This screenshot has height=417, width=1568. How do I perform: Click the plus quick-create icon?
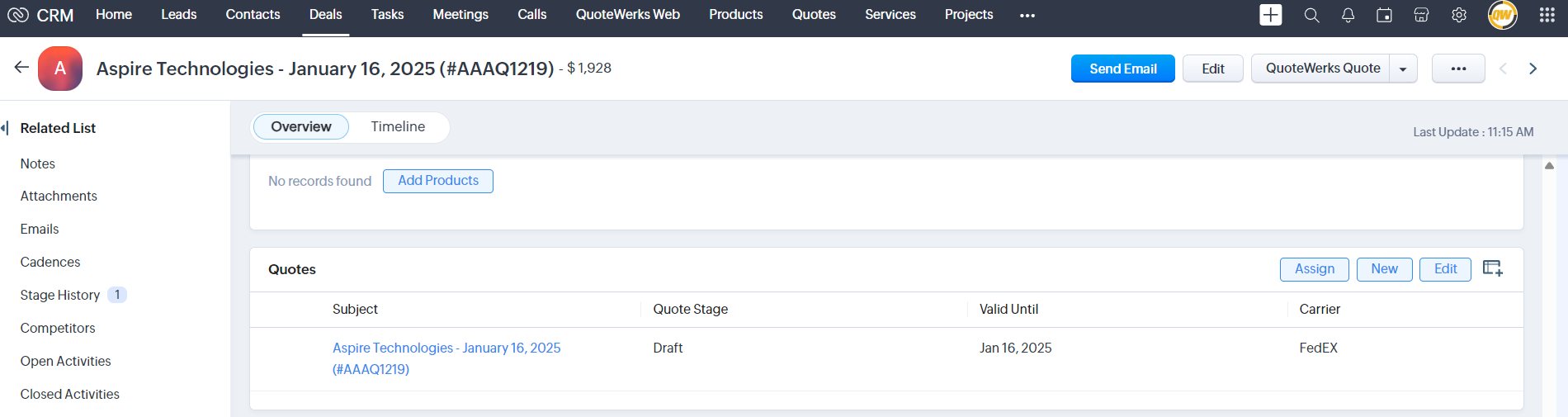click(1270, 15)
